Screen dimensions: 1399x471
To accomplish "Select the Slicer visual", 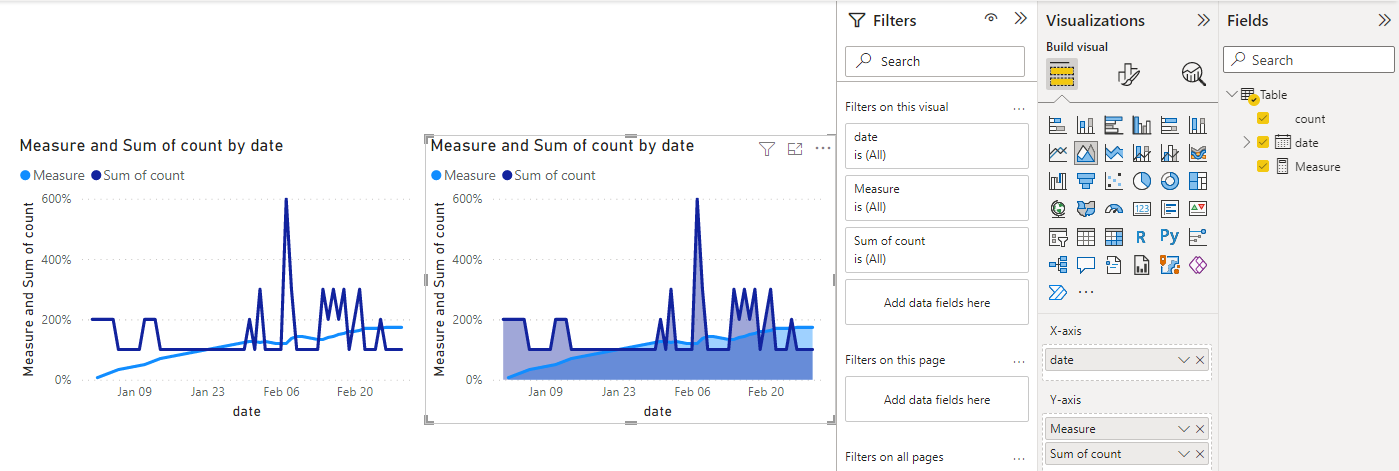I will click(x=1058, y=237).
